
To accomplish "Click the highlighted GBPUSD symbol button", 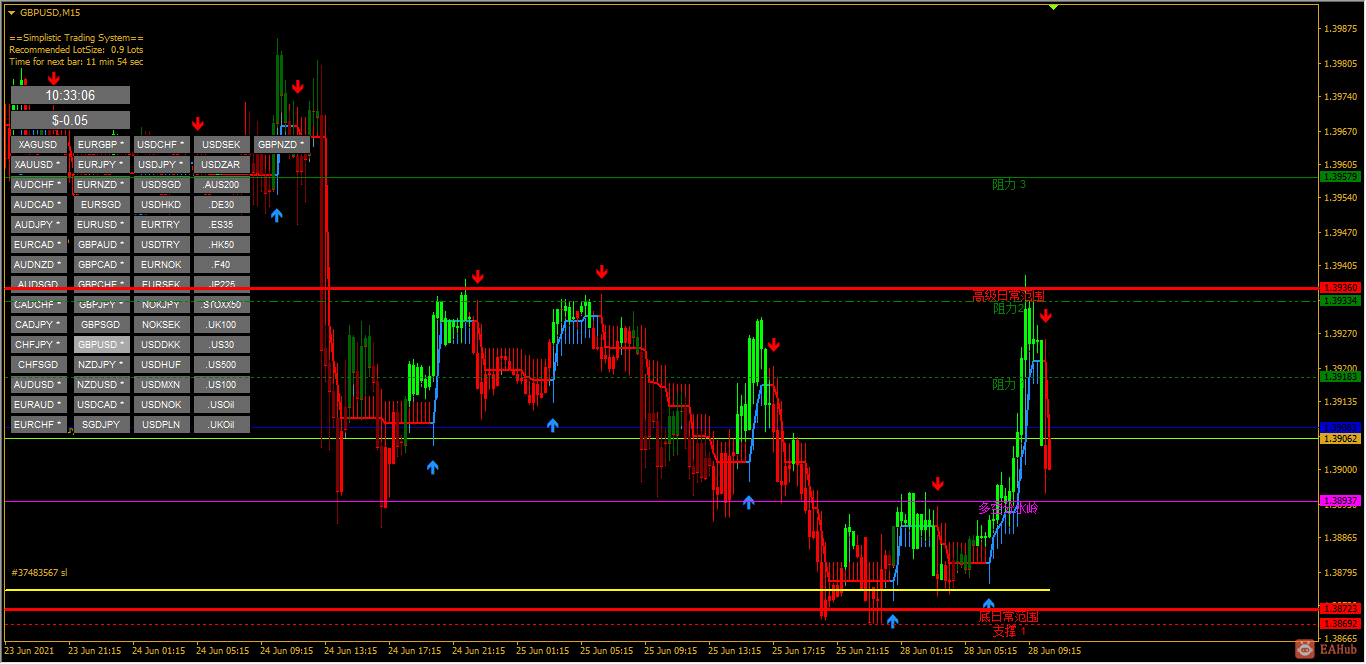I will pyautogui.click(x=101, y=345).
